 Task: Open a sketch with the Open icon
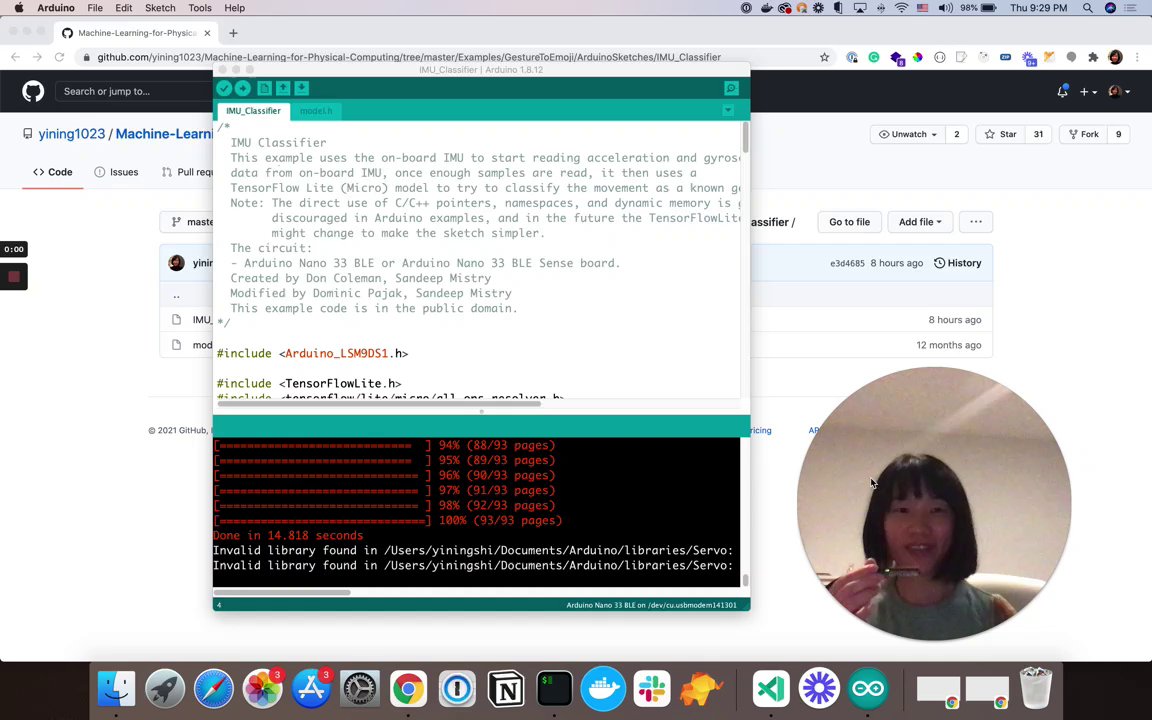[283, 88]
